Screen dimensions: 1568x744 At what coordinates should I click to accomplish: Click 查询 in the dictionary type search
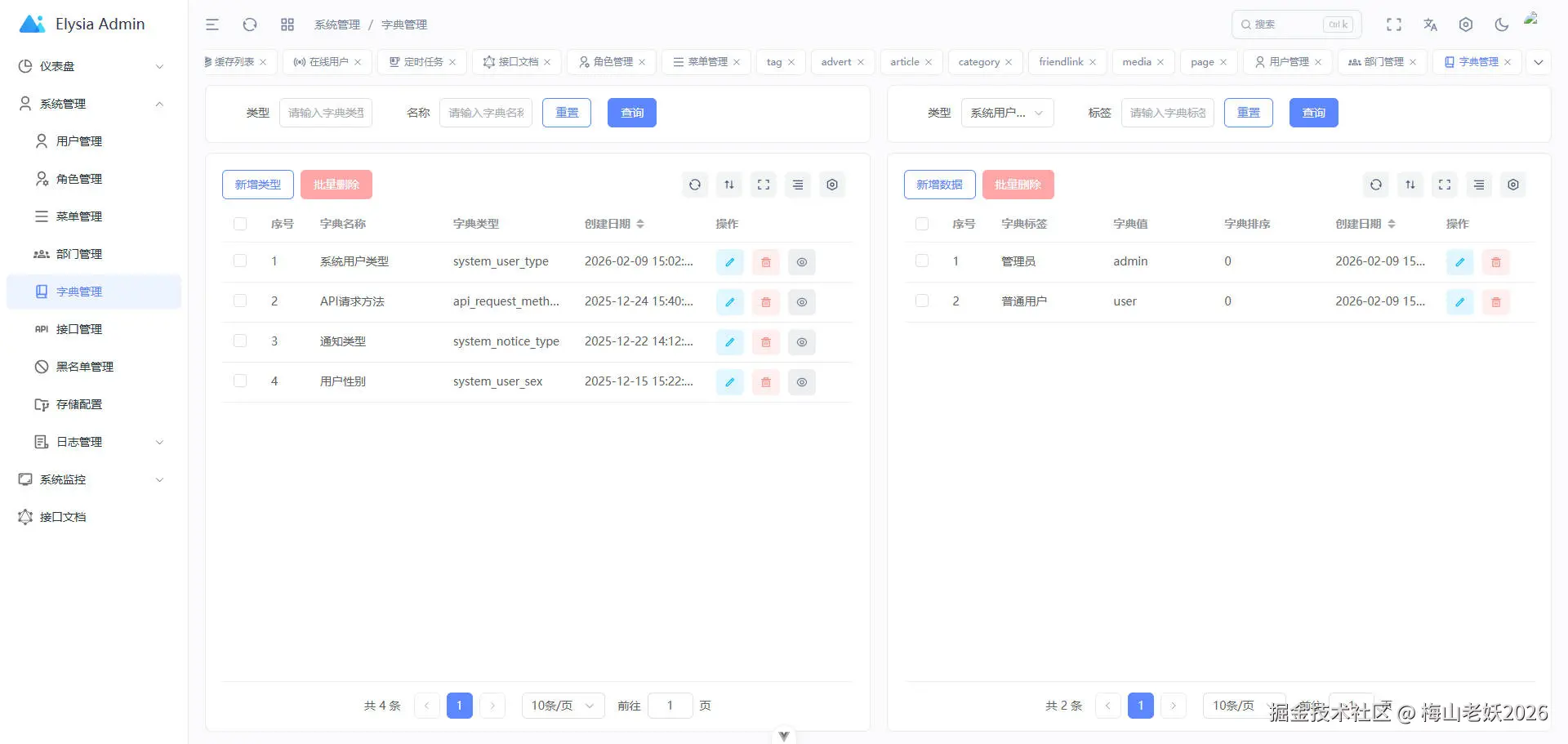(632, 113)
